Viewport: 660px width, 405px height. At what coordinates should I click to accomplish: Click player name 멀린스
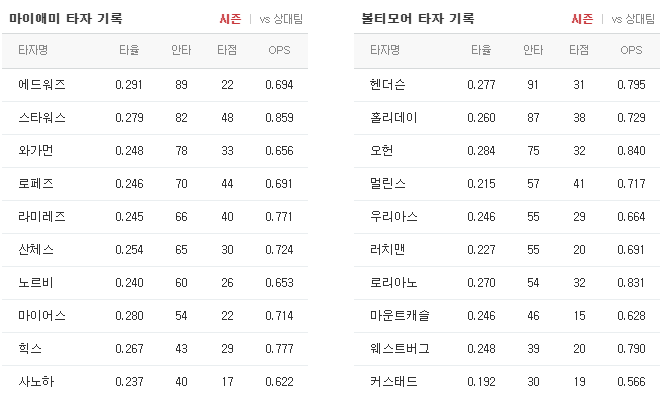[389, 184]
